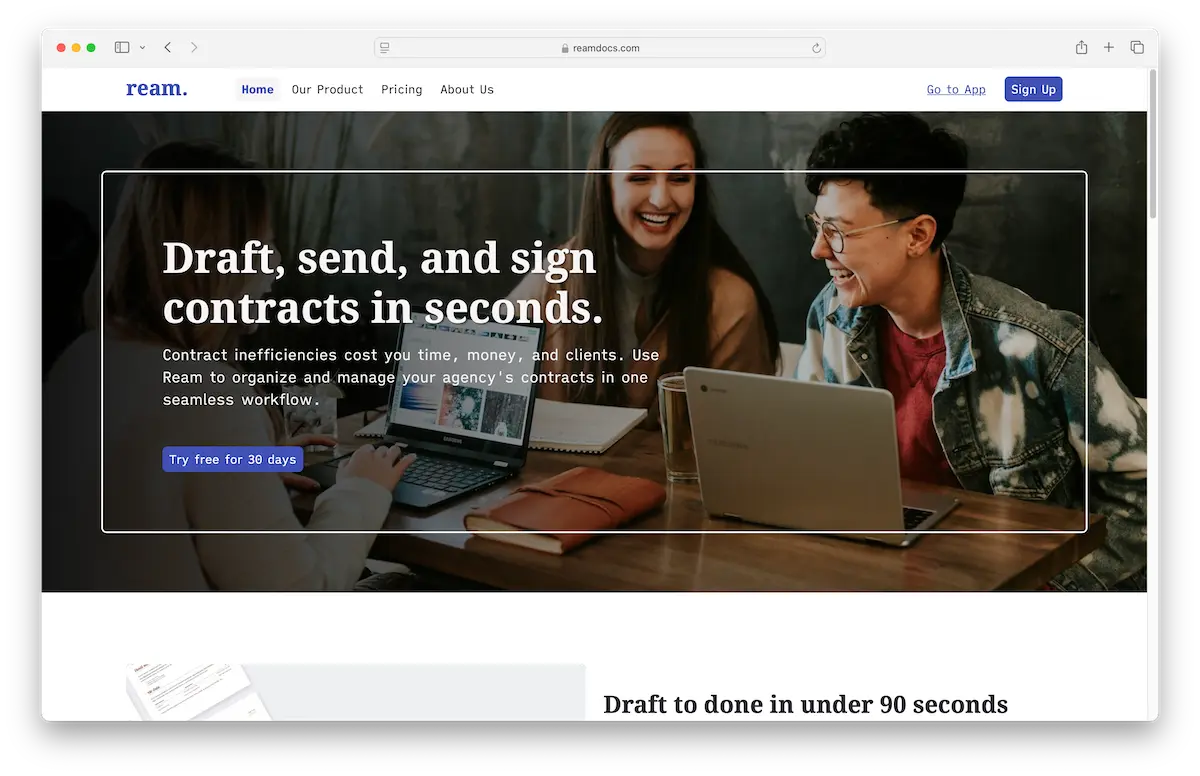Open the Safari sidebar panel icon

(x=122, y=47)
